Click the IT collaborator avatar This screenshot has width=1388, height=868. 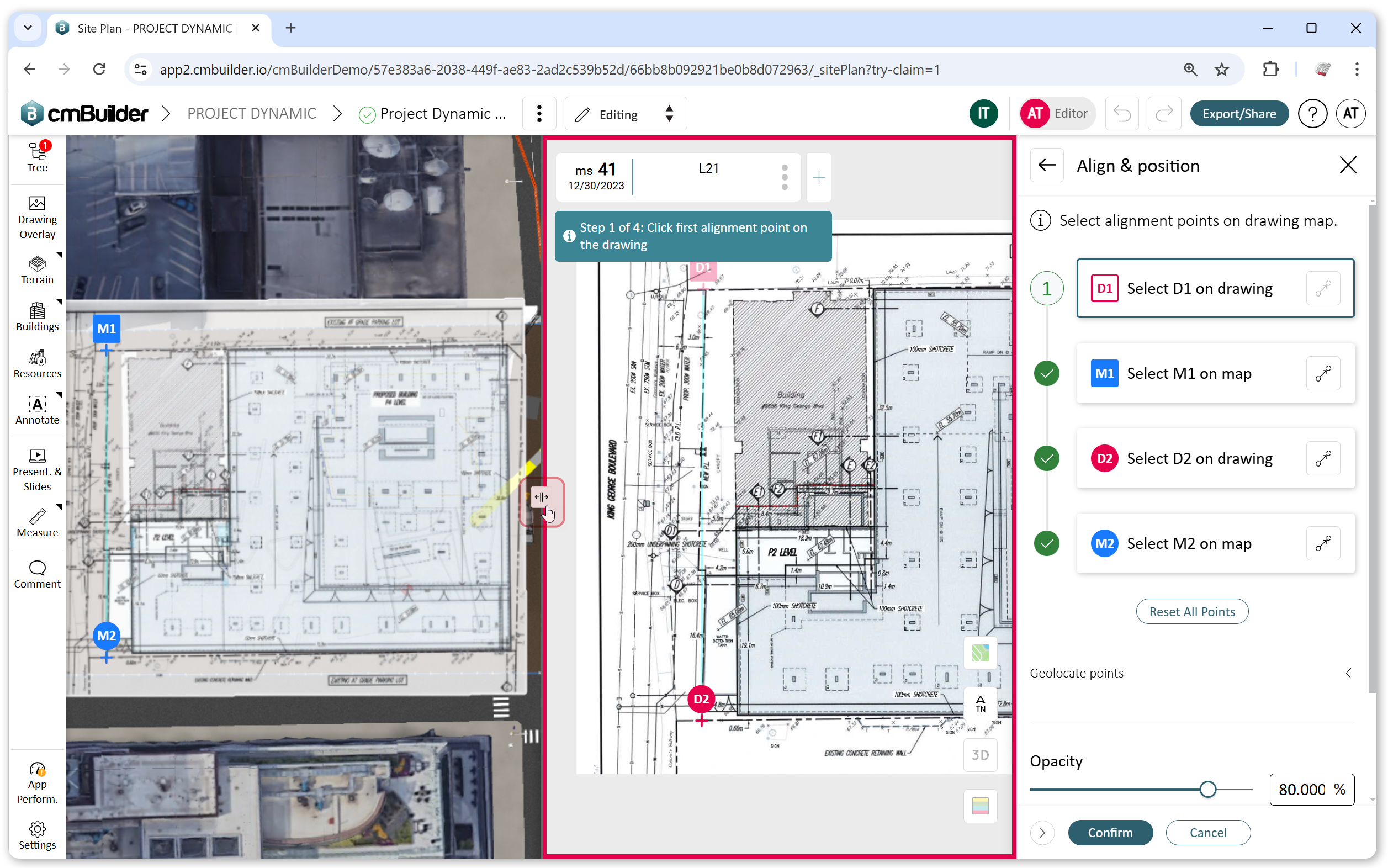[x=983, y=114]
